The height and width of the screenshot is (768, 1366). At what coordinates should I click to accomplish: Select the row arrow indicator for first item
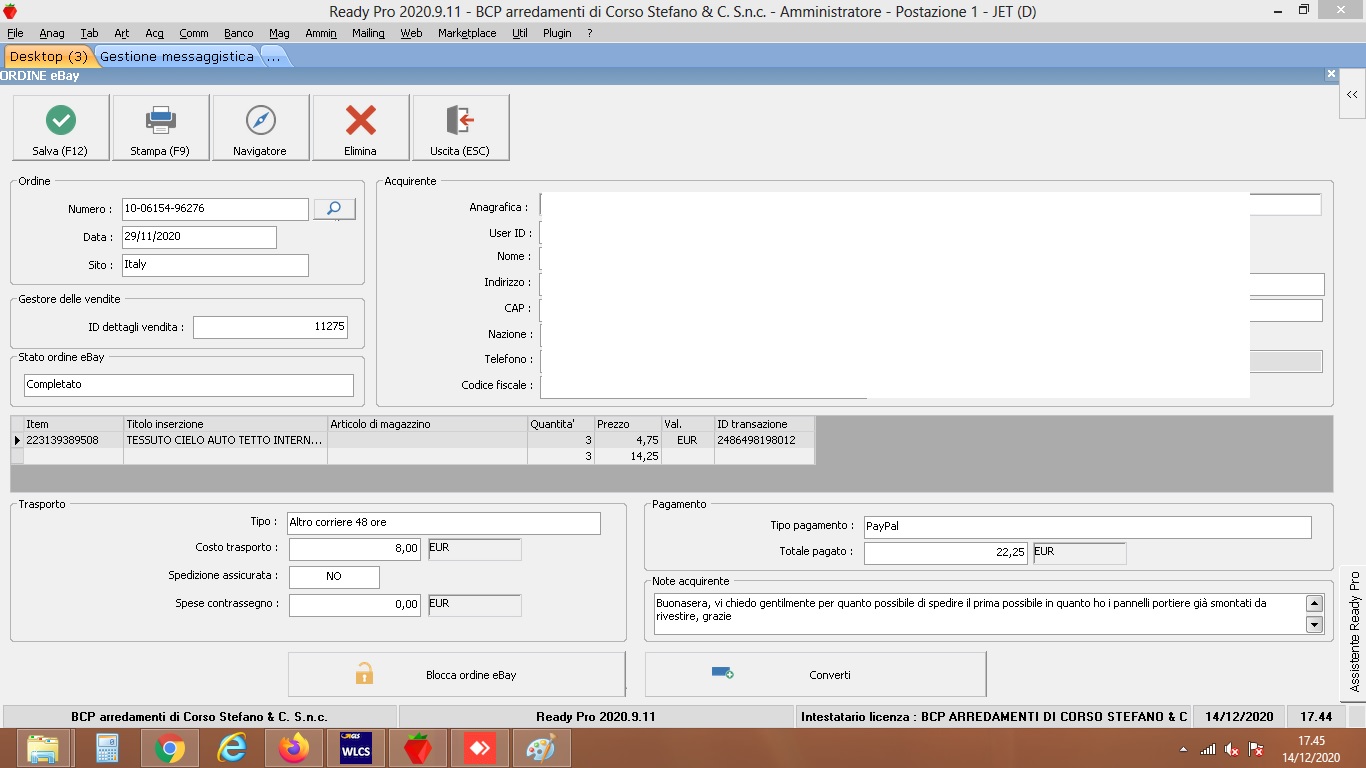pos(17,440)
